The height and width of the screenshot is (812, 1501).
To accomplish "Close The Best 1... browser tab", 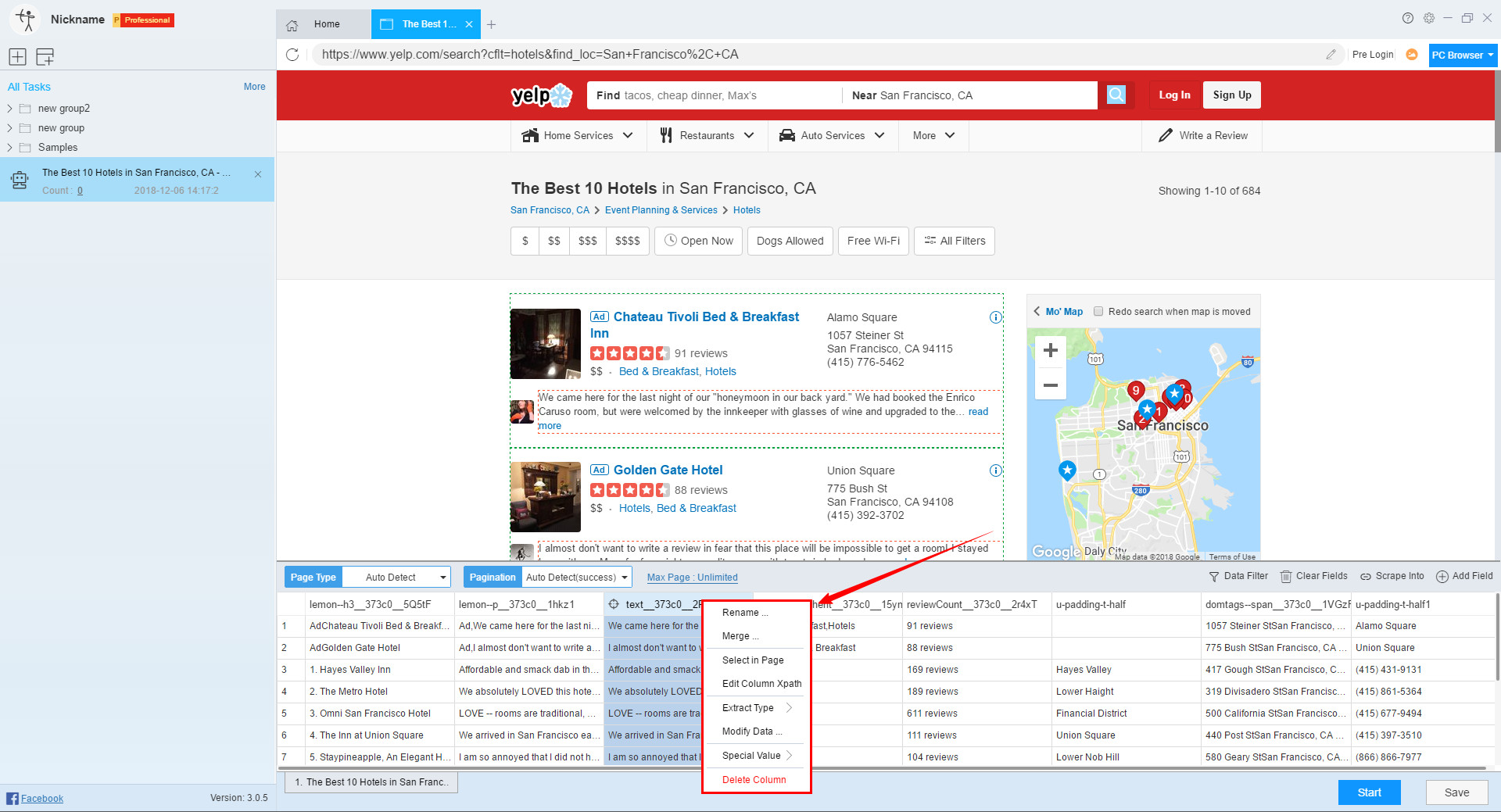I will pos(469,24).
